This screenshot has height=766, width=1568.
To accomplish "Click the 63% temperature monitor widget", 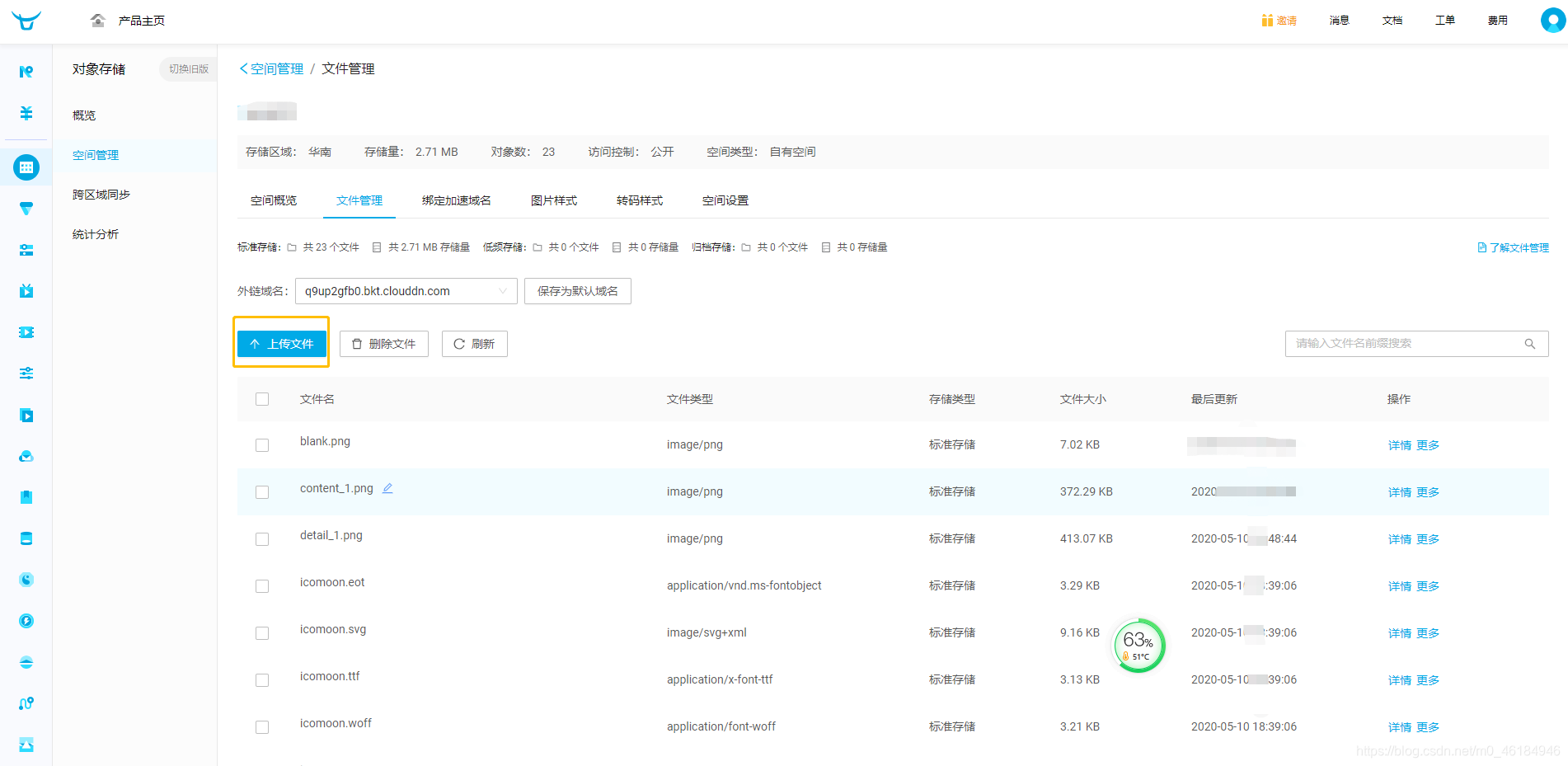I will point(1138,645).
